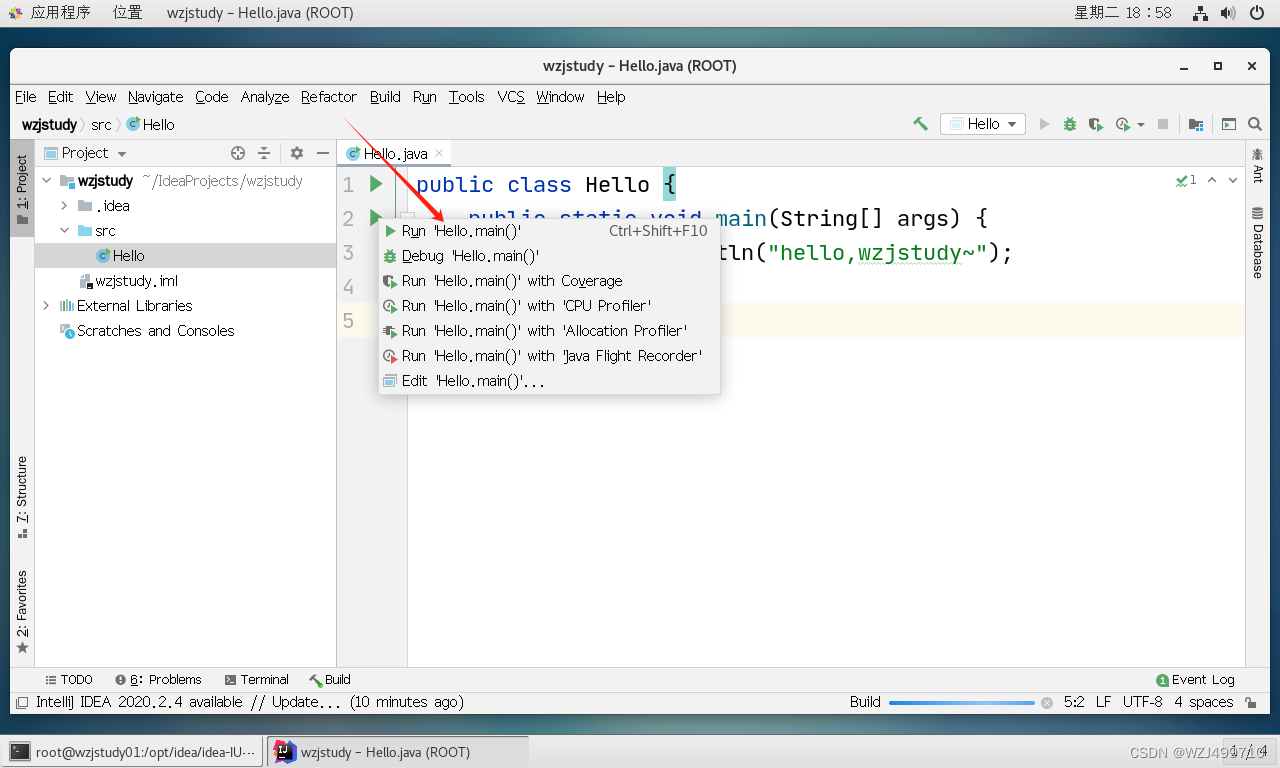Toggle the Z: Structure tool window tab

[22, 497]
